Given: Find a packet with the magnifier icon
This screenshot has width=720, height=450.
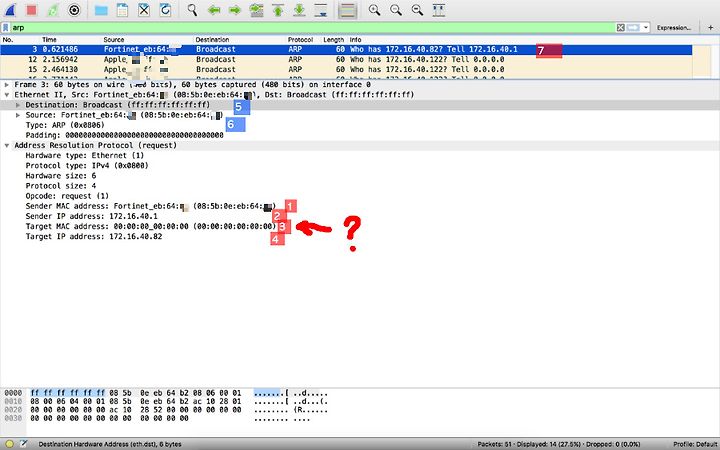Looking at the screenshot, I should pyautogui.click(x=192, y=10).
